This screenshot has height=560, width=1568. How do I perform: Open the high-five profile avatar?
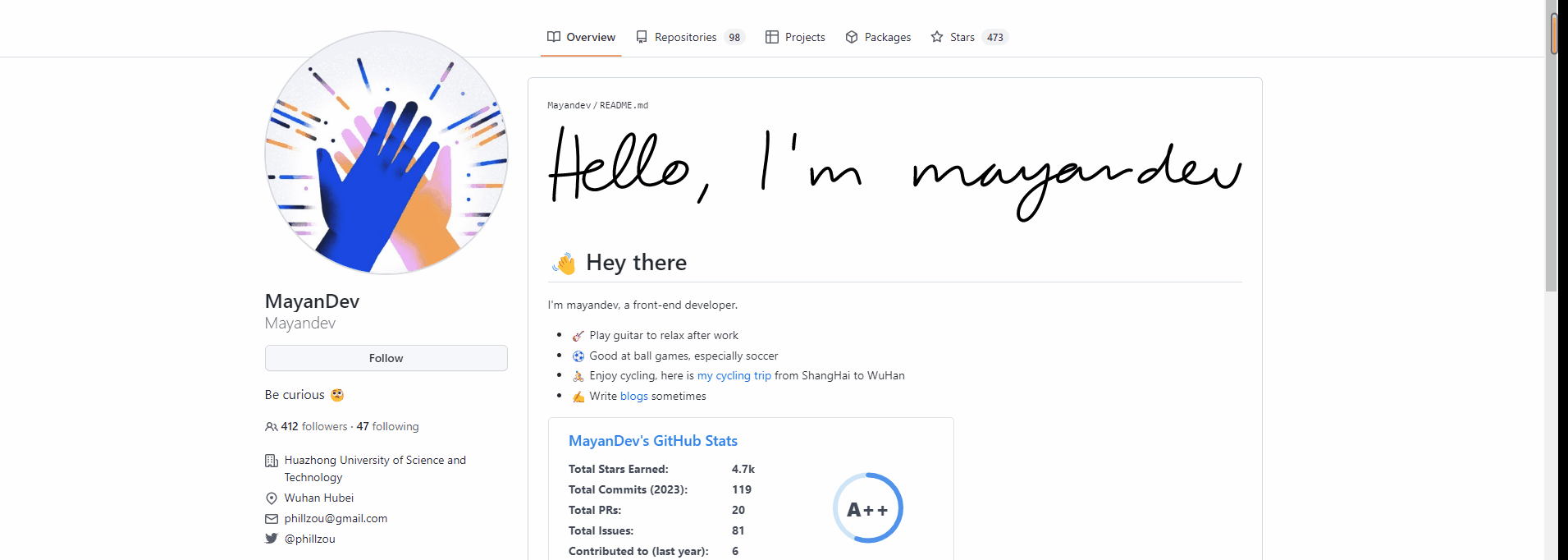[x=386, y=153]
